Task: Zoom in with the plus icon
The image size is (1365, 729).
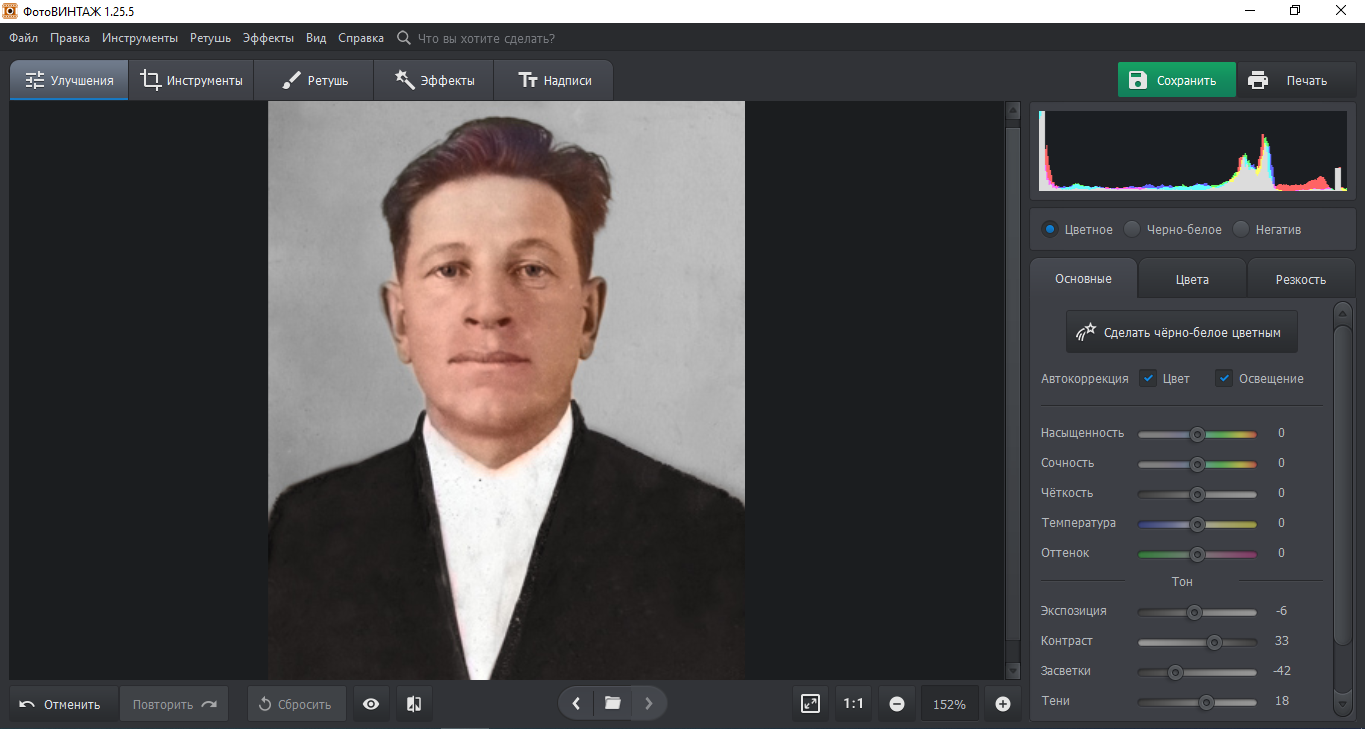Action: 1003,704
